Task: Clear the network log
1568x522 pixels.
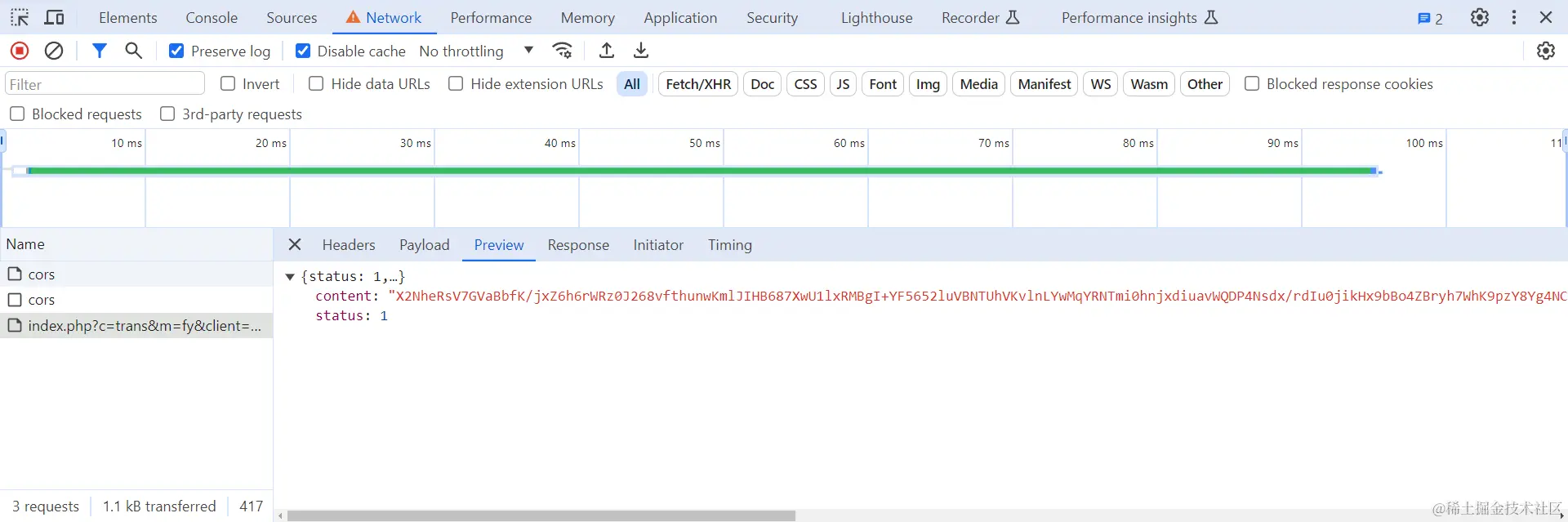Action: pyautogui.click(x=54, y=51)
